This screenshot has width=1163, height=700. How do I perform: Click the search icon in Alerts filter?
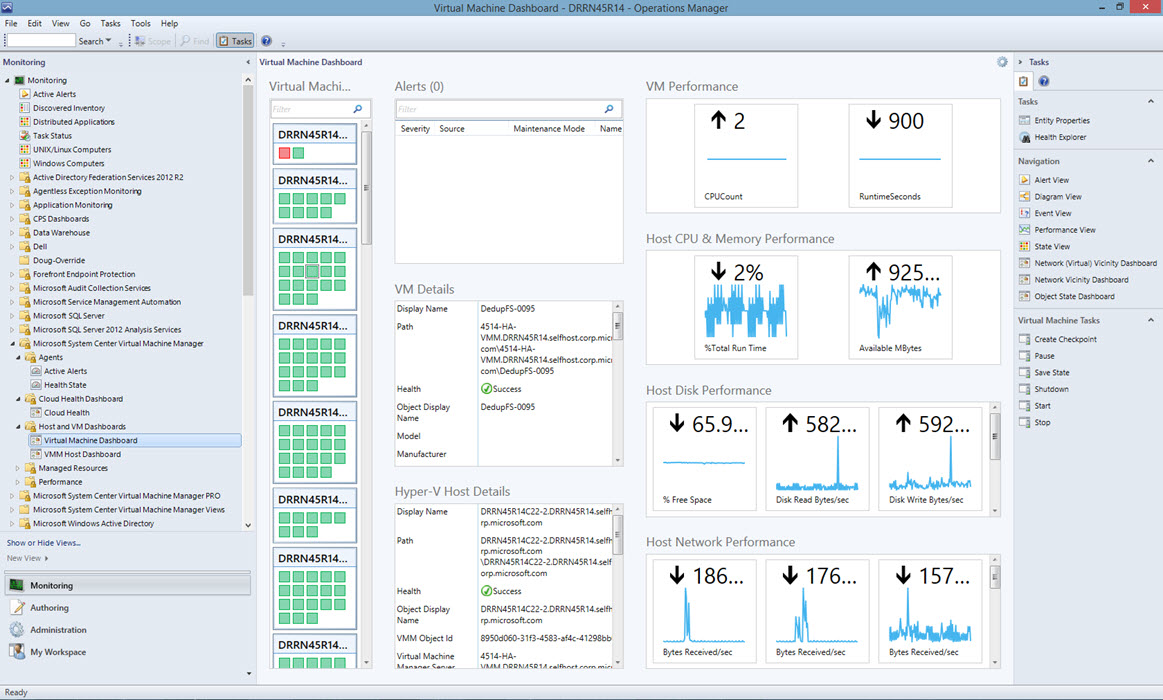tap(609, 109)
